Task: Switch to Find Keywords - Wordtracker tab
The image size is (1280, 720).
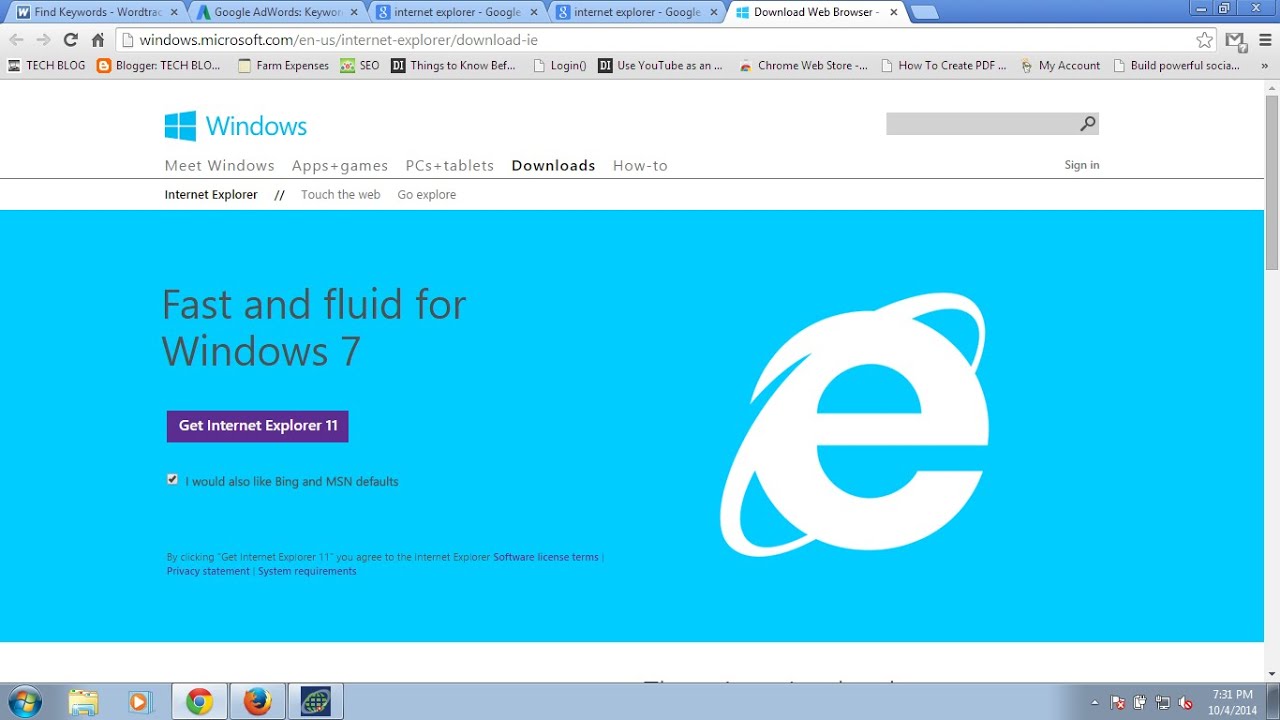Action: pos(95,12)
